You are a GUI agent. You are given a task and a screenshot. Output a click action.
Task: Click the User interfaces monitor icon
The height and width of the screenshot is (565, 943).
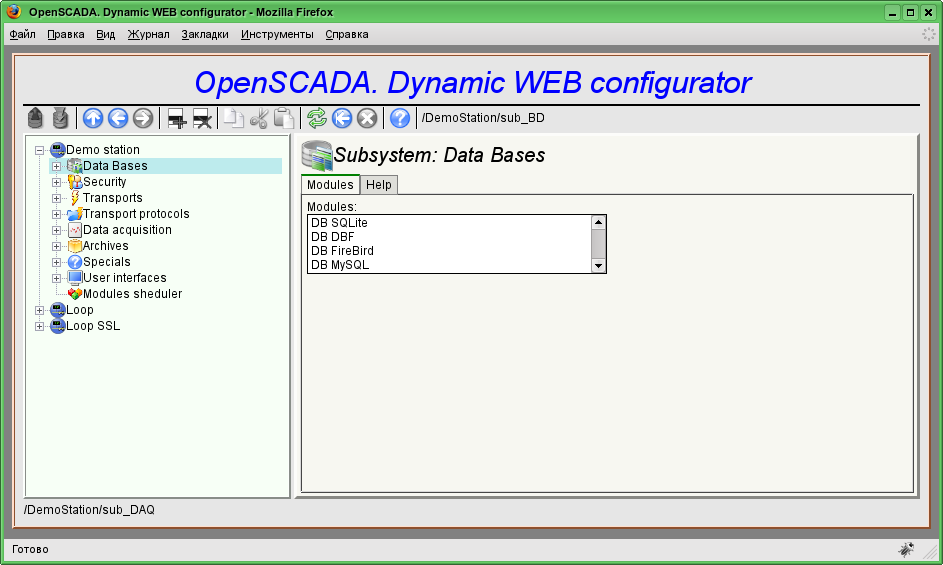75,277
